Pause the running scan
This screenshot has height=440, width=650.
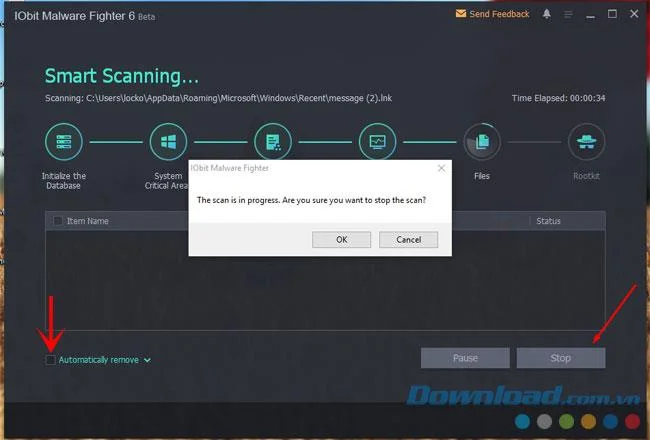click(465, 358)
